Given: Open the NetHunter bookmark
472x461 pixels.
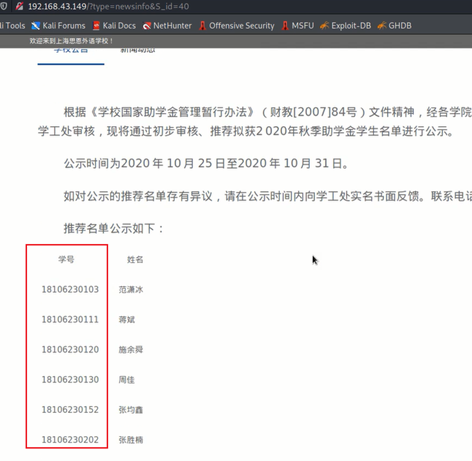Looking at the screenshot, I should pyautogui.click(x=167, y=26).
